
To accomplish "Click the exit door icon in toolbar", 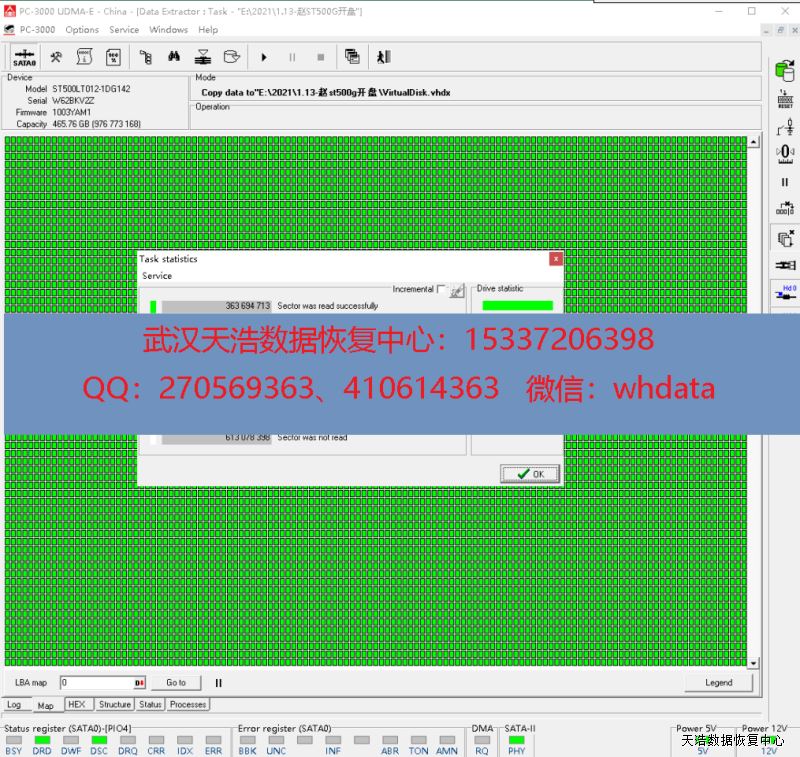I will [x=383, y=58].
